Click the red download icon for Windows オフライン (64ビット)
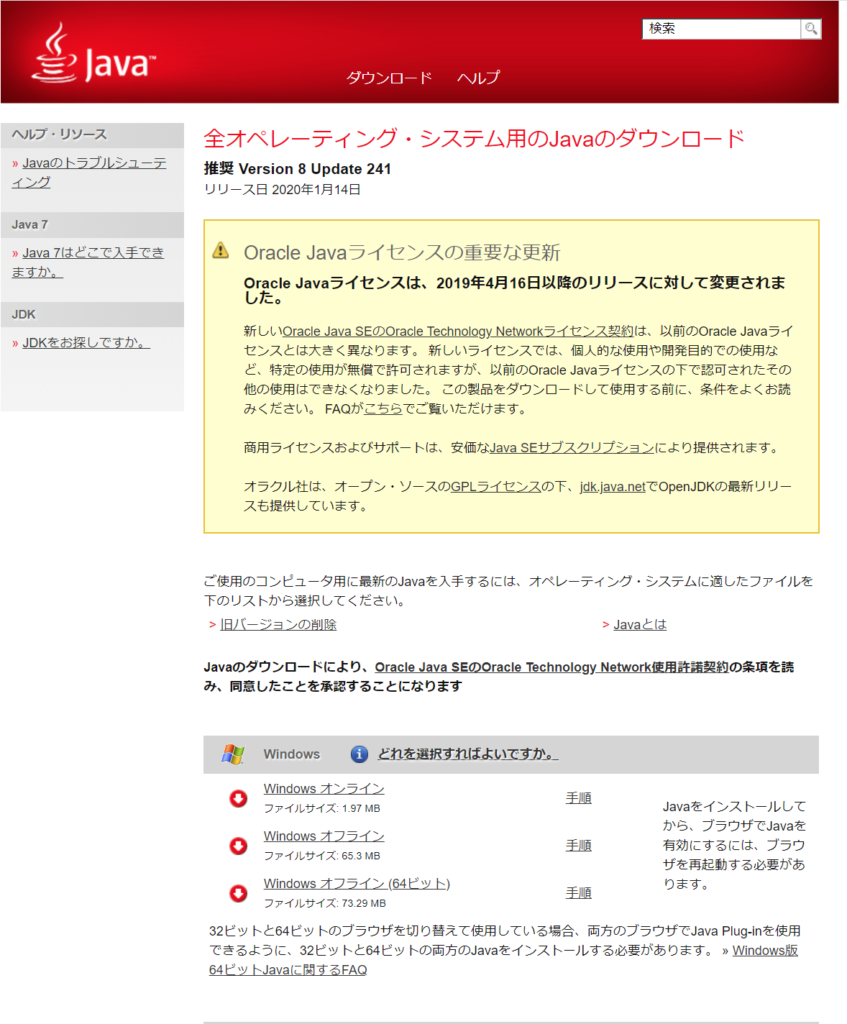The height and width of the screenshot is (1024, 847). coord(237,892)
